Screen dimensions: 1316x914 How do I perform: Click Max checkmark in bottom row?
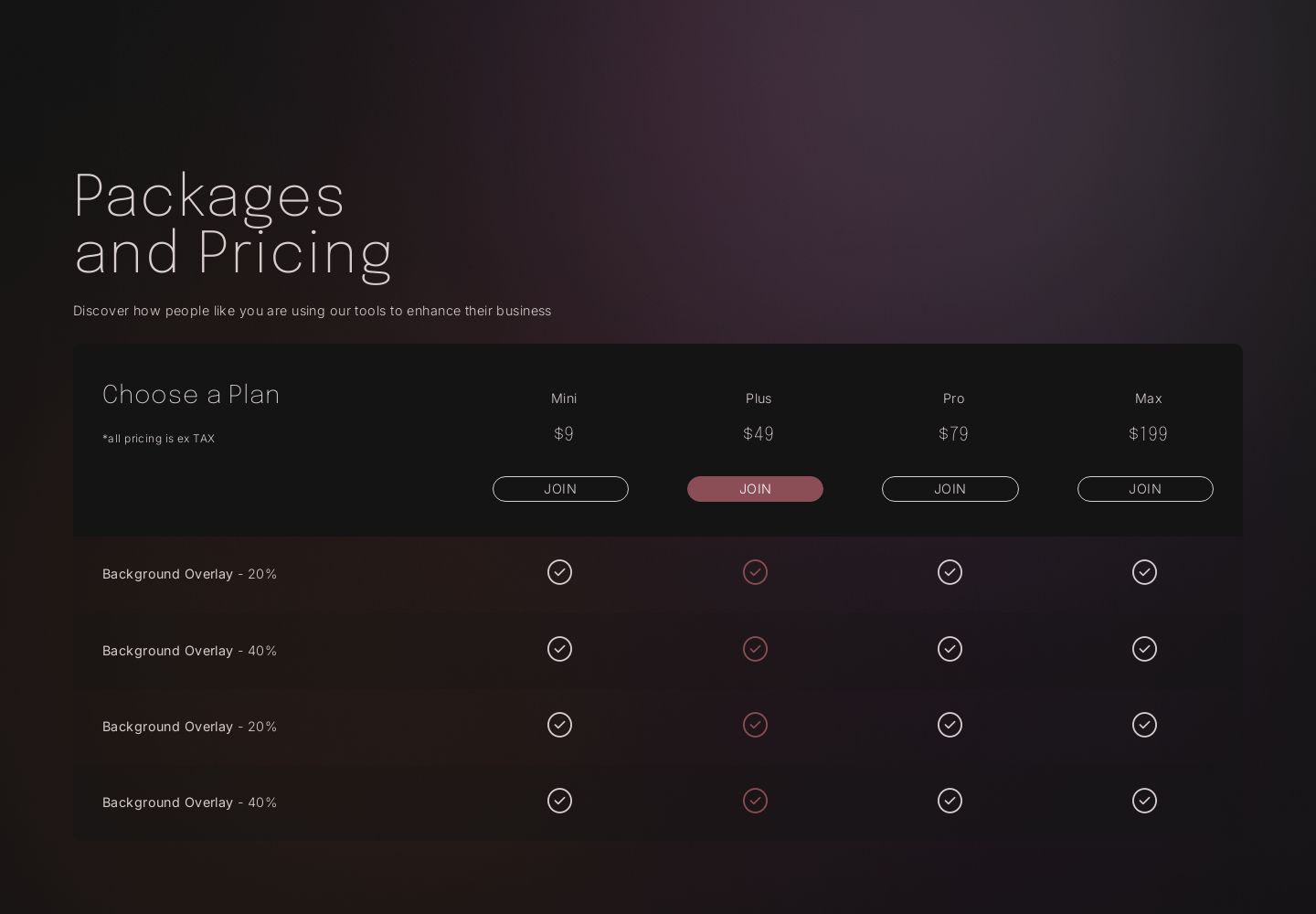pos(1144,801)
